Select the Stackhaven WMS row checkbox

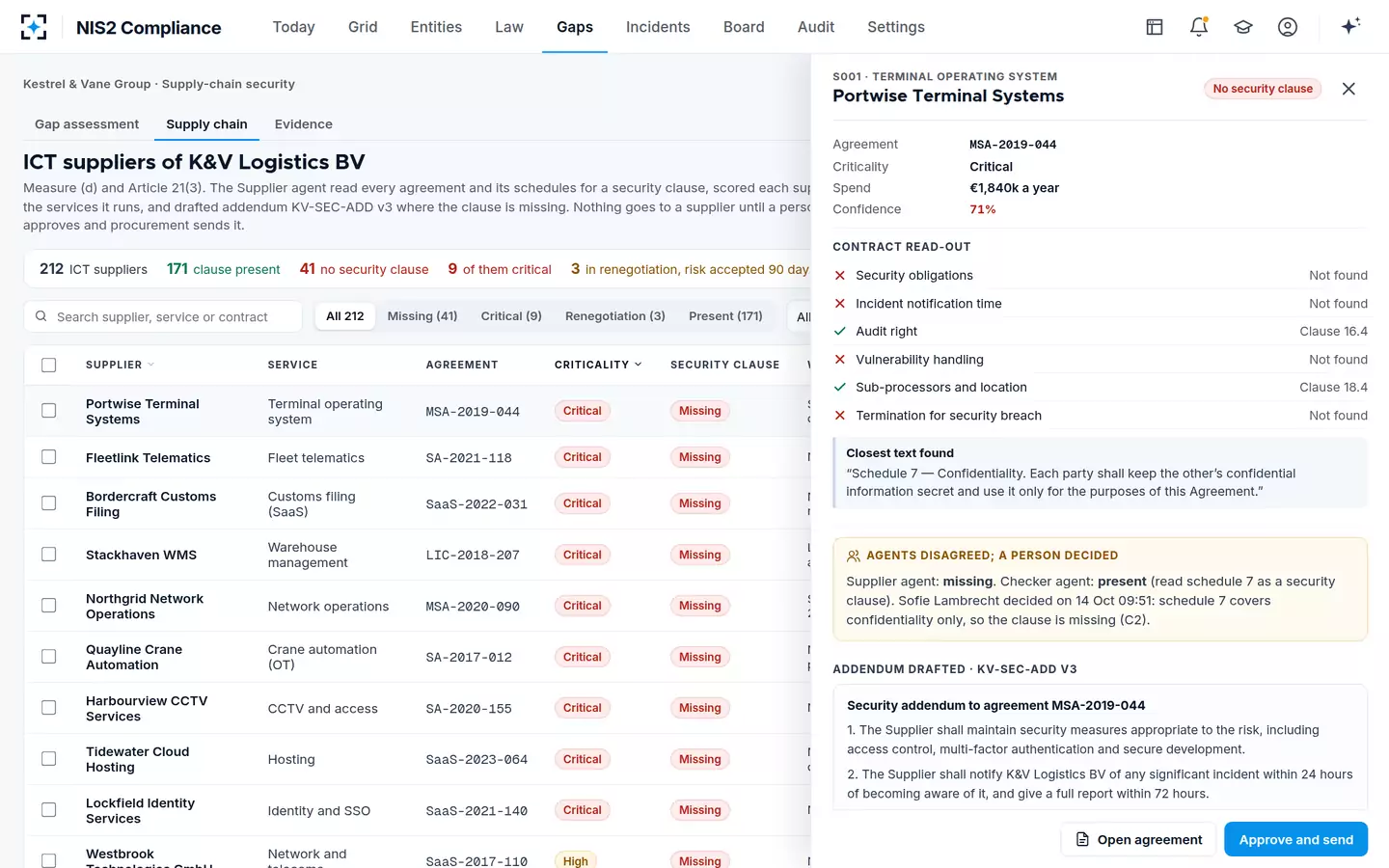point(49,555)
